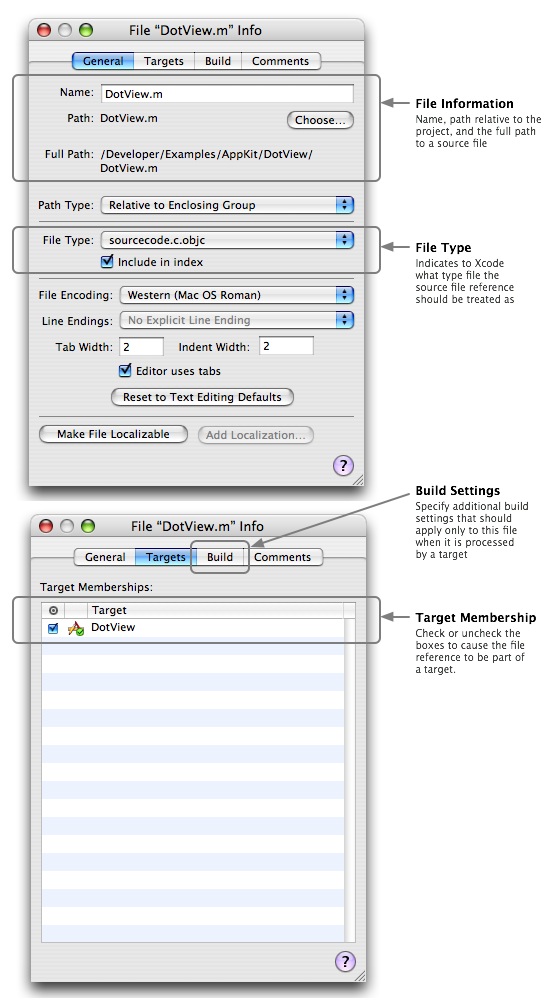Click Reset to Text Editing Defaults
This screenshot has width=558, height=1008.
pos(202,397)
